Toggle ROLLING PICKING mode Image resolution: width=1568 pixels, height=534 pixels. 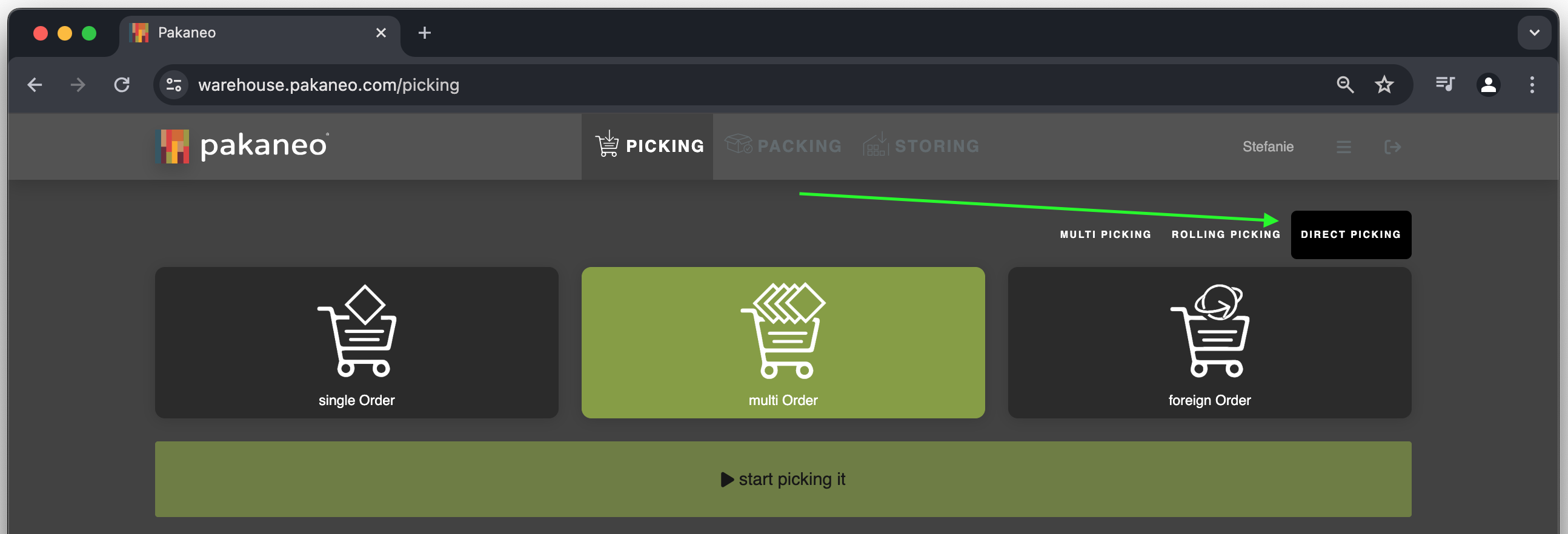click(1225, 235)
